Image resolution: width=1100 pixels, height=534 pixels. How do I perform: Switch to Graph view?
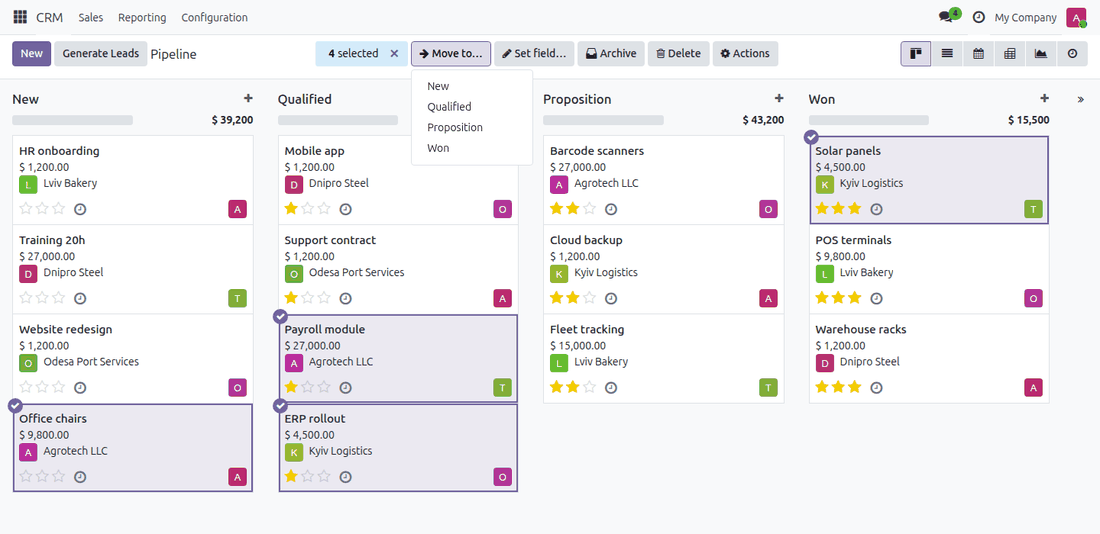click(1041, 53)
